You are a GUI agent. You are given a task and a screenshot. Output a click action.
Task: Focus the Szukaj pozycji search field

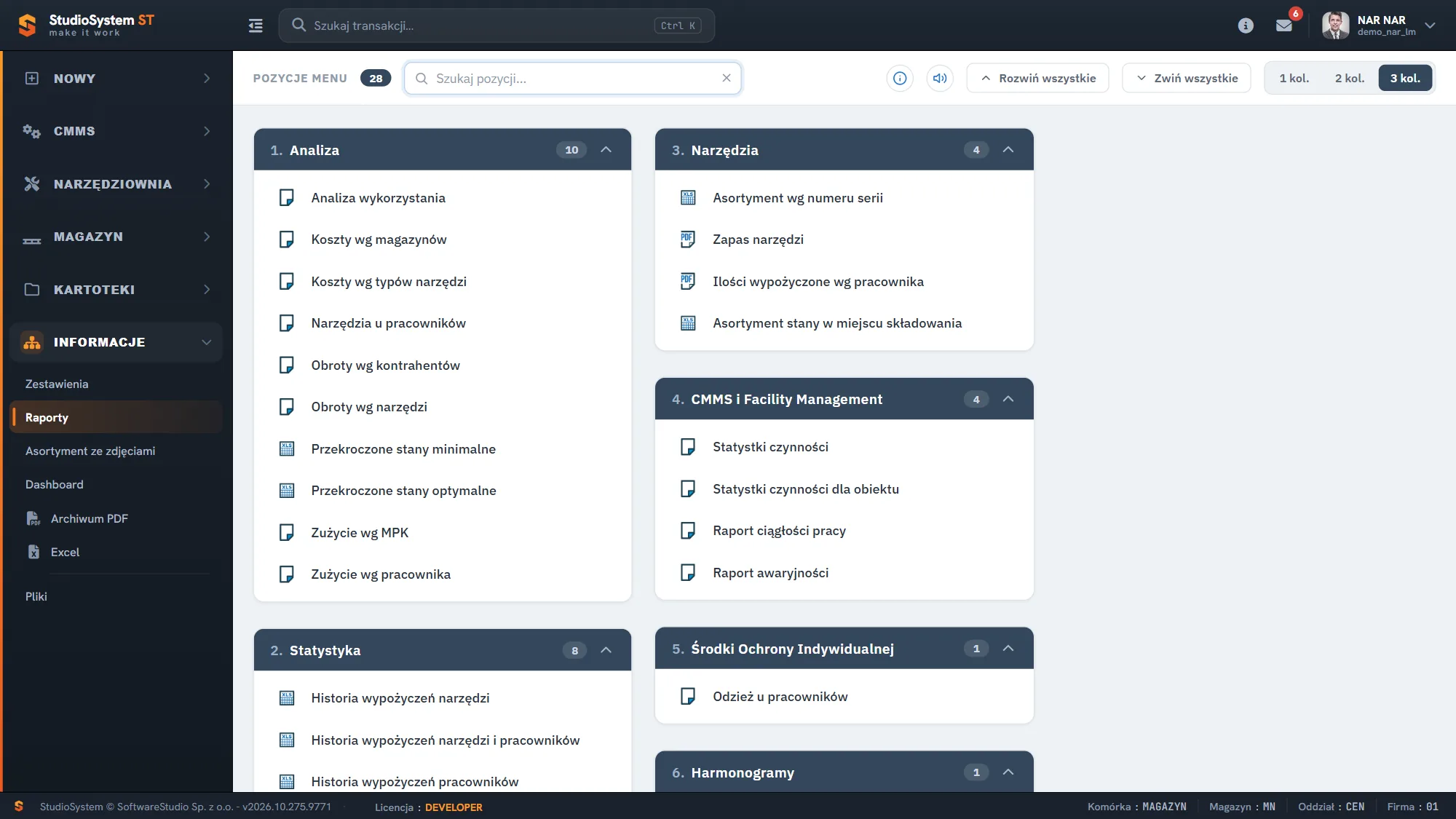[573, 78]
